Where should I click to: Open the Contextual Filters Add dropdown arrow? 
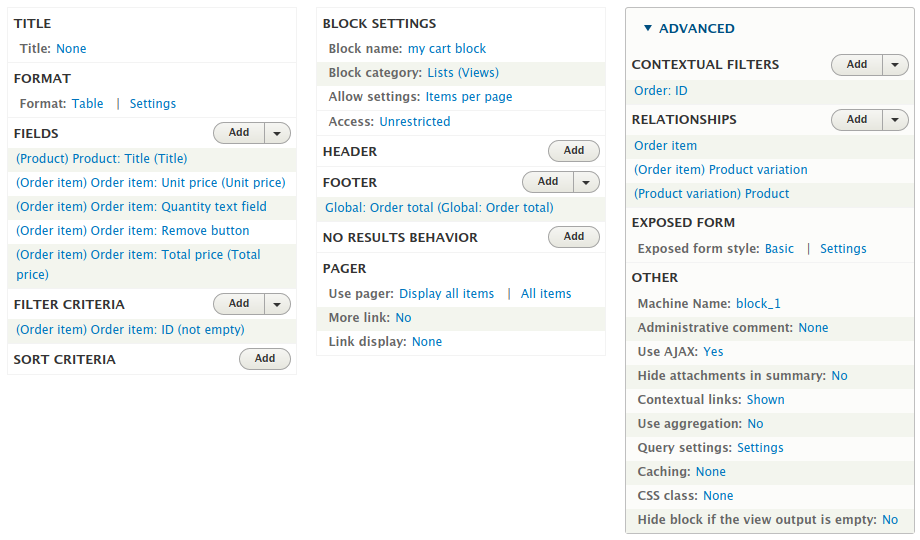click(895, 65)
